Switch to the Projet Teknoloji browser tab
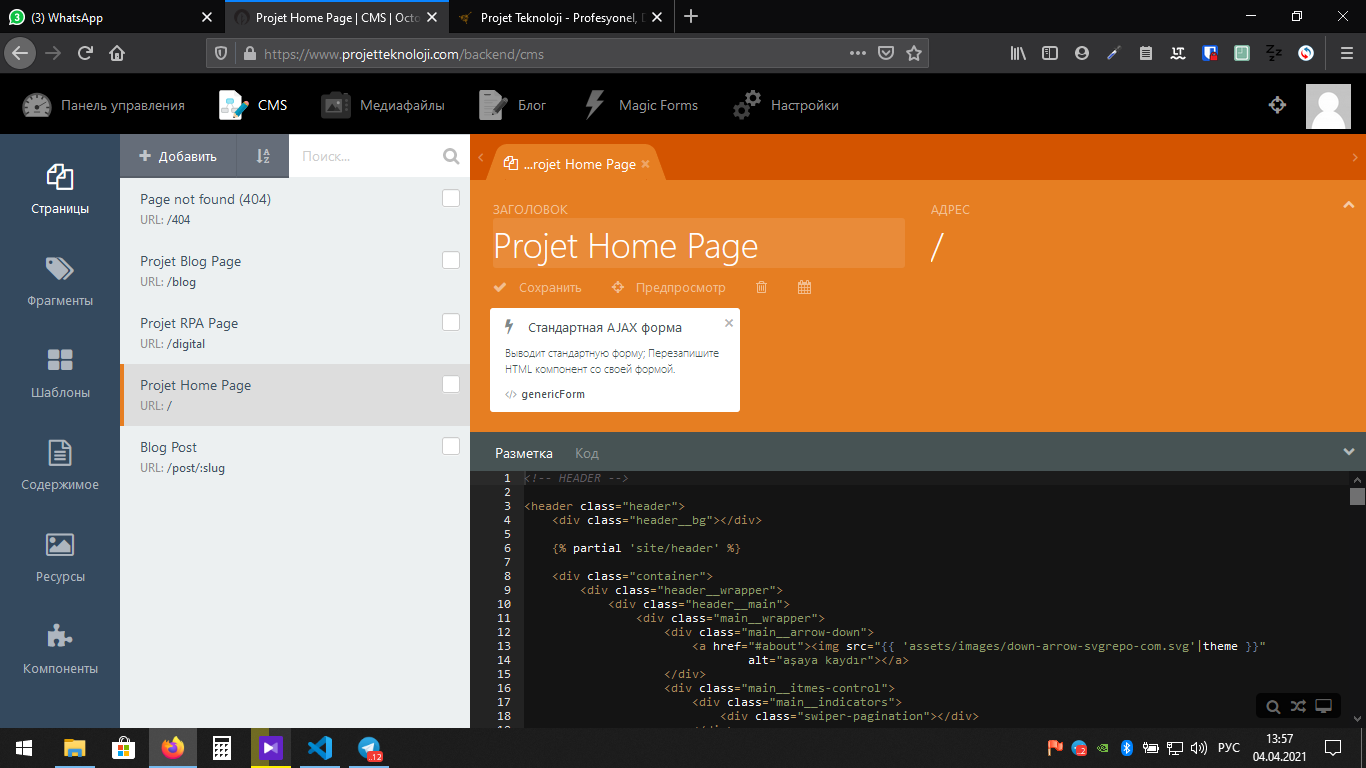This screenshot has width=1366, height=768. click(x=562, y=17)
